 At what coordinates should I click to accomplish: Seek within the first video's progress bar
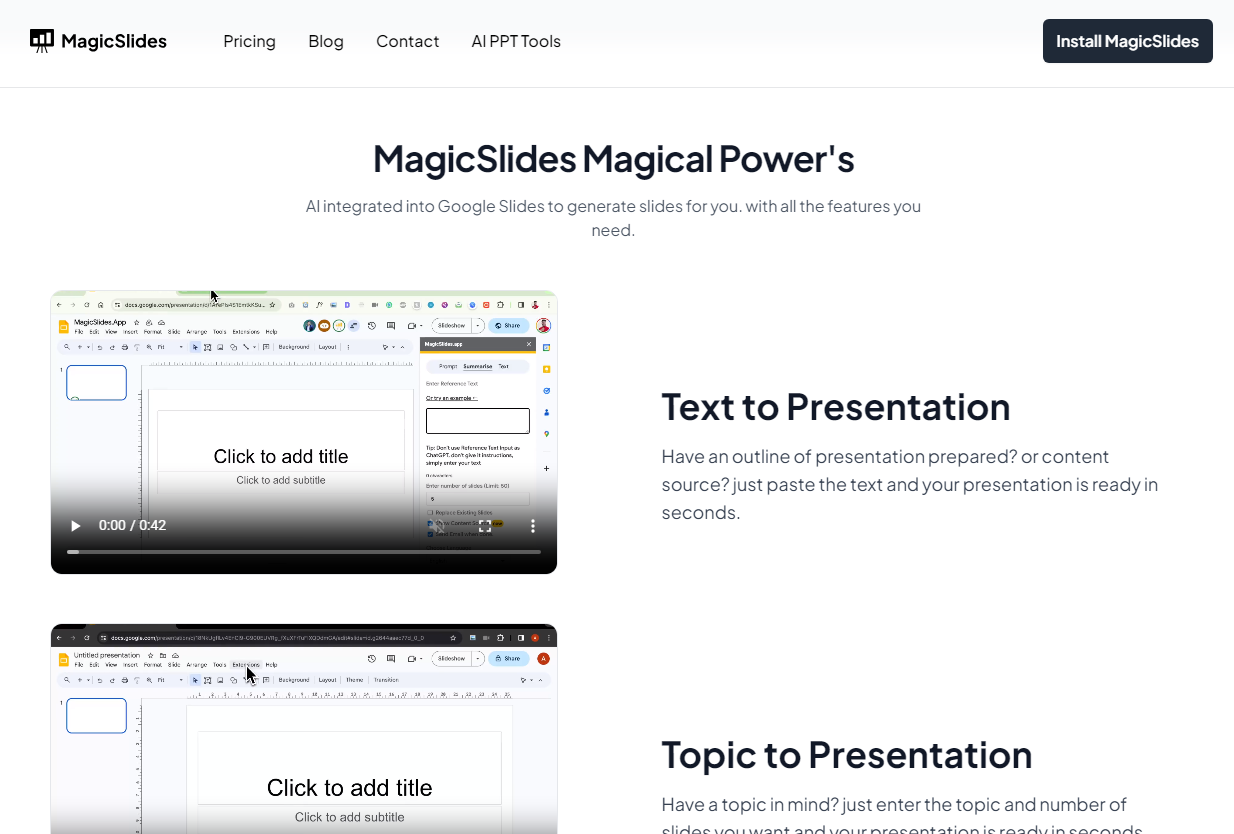[304, 552]
